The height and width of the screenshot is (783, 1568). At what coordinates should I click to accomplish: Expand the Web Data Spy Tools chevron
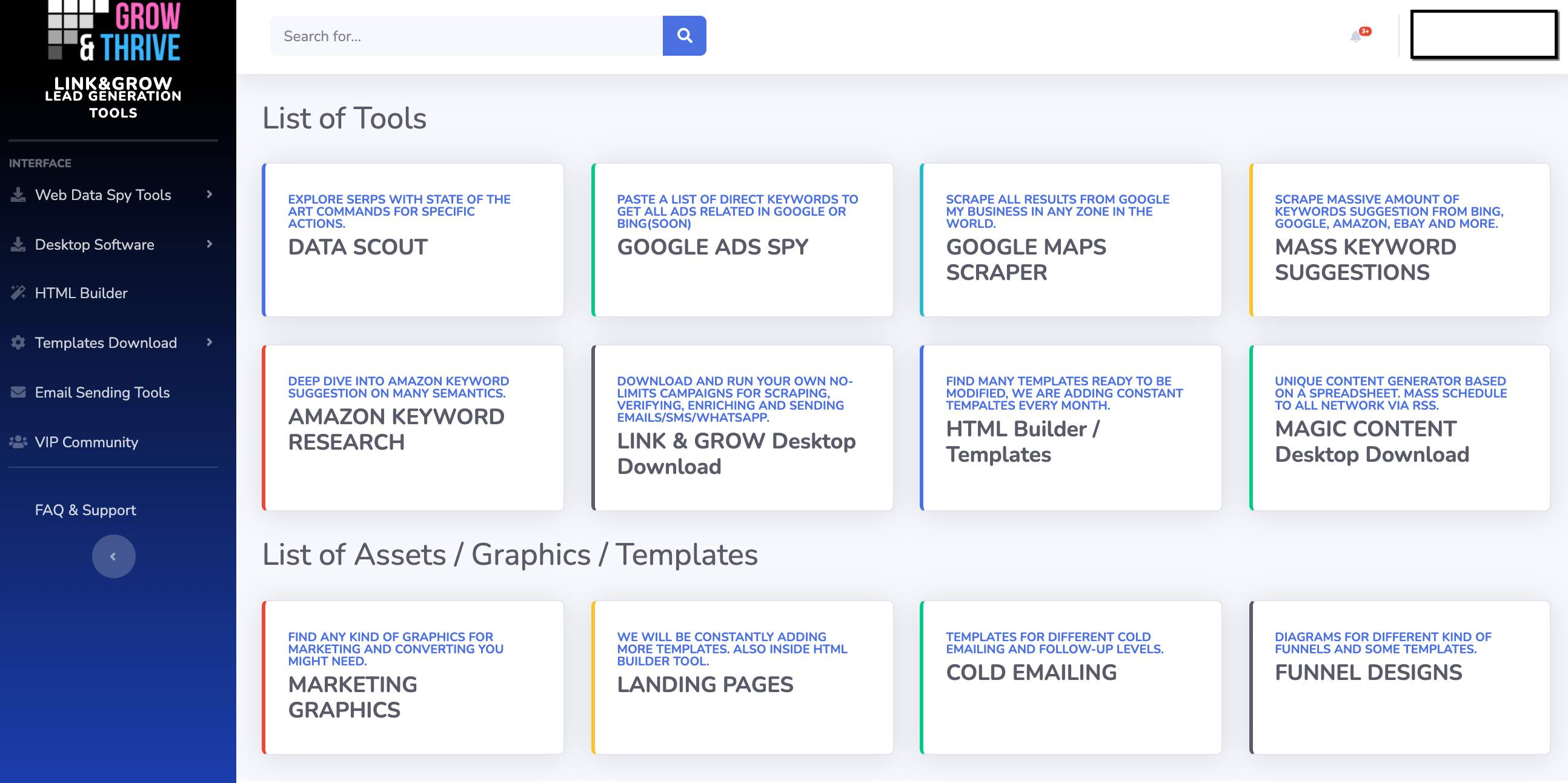pos(210,194)
